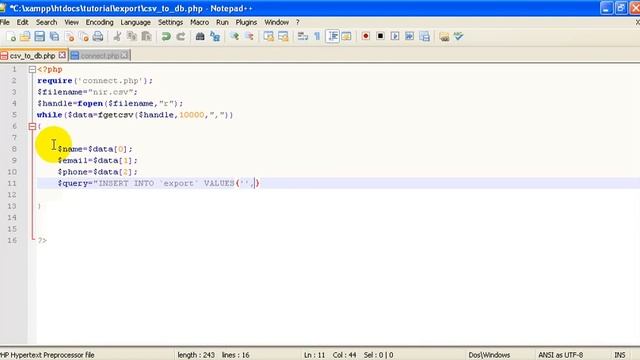Click the $handle=fopen line
The width and height of the screenshot is (640, 360).
110,104
